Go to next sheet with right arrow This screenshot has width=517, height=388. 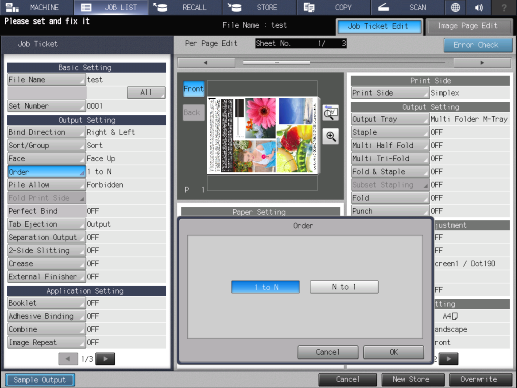482,62
